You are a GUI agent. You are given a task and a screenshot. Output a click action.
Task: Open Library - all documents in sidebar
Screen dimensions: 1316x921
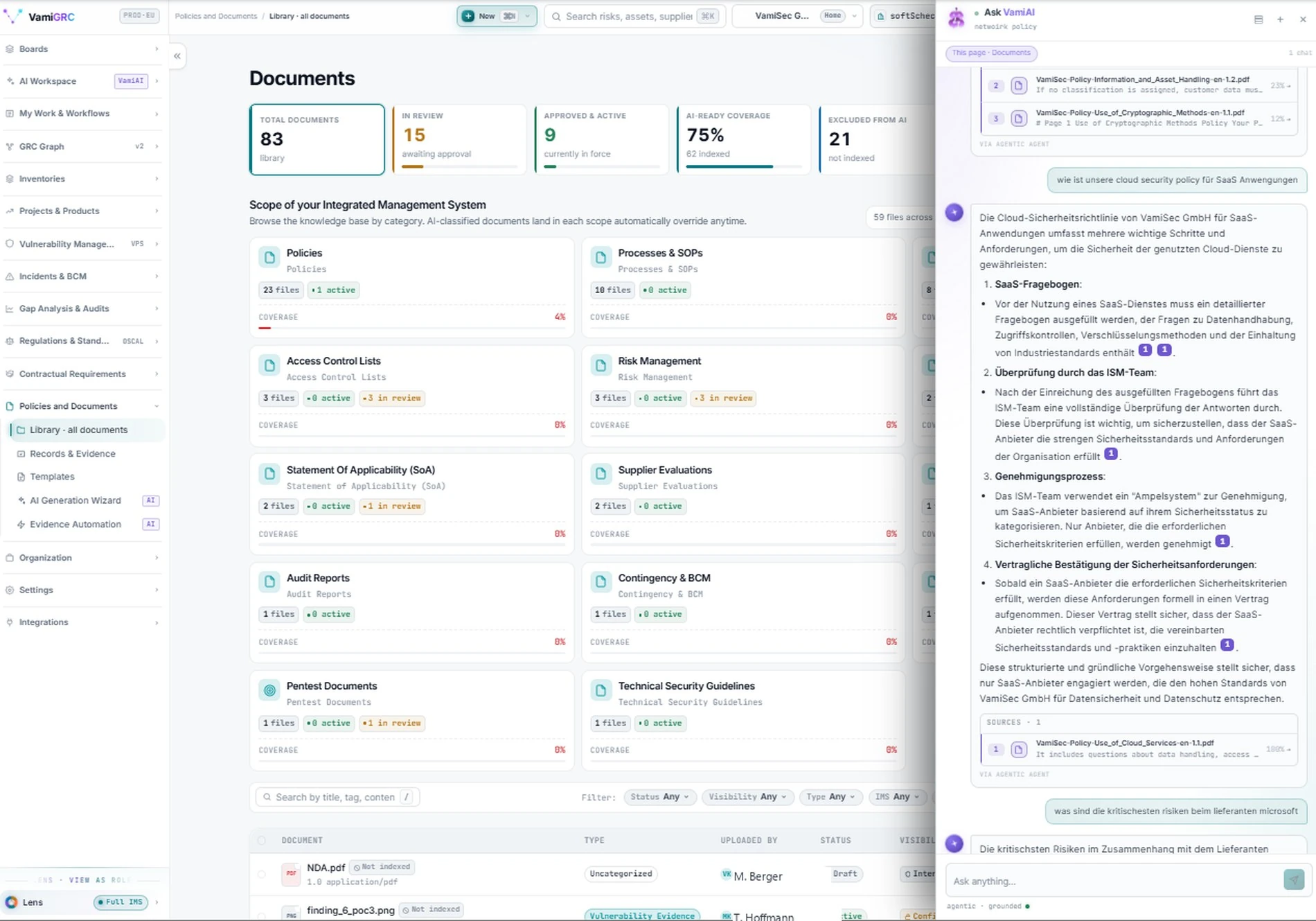click(x=87, y=430)
